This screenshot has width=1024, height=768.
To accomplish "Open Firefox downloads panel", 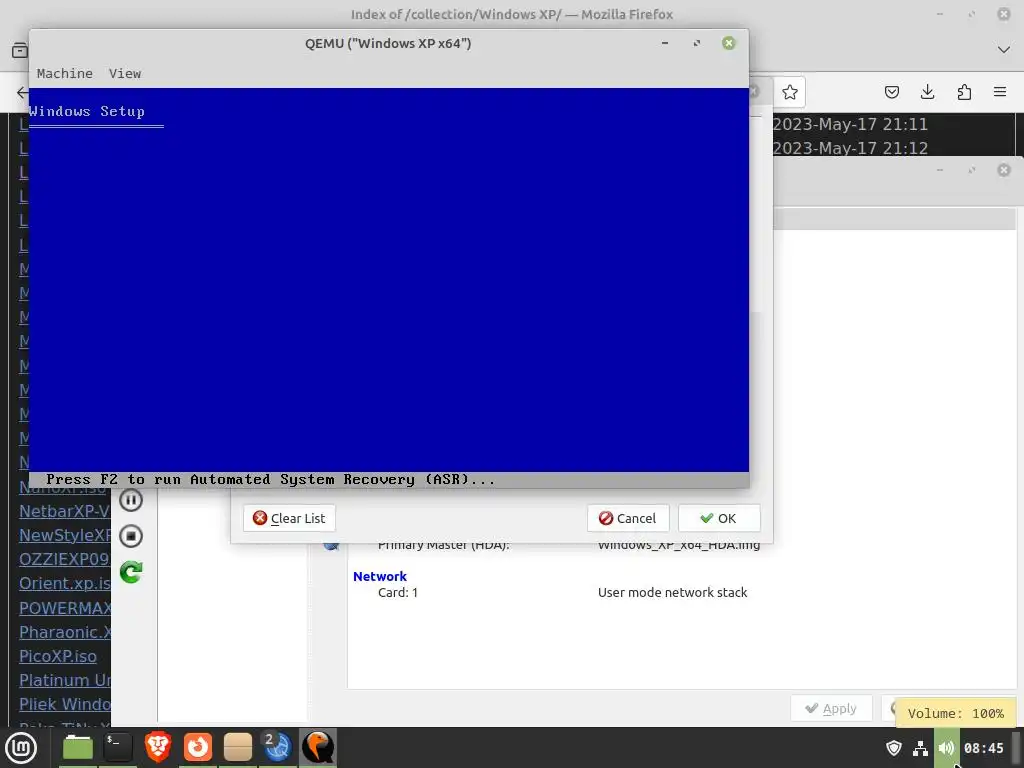I will (x=927, y=92).
